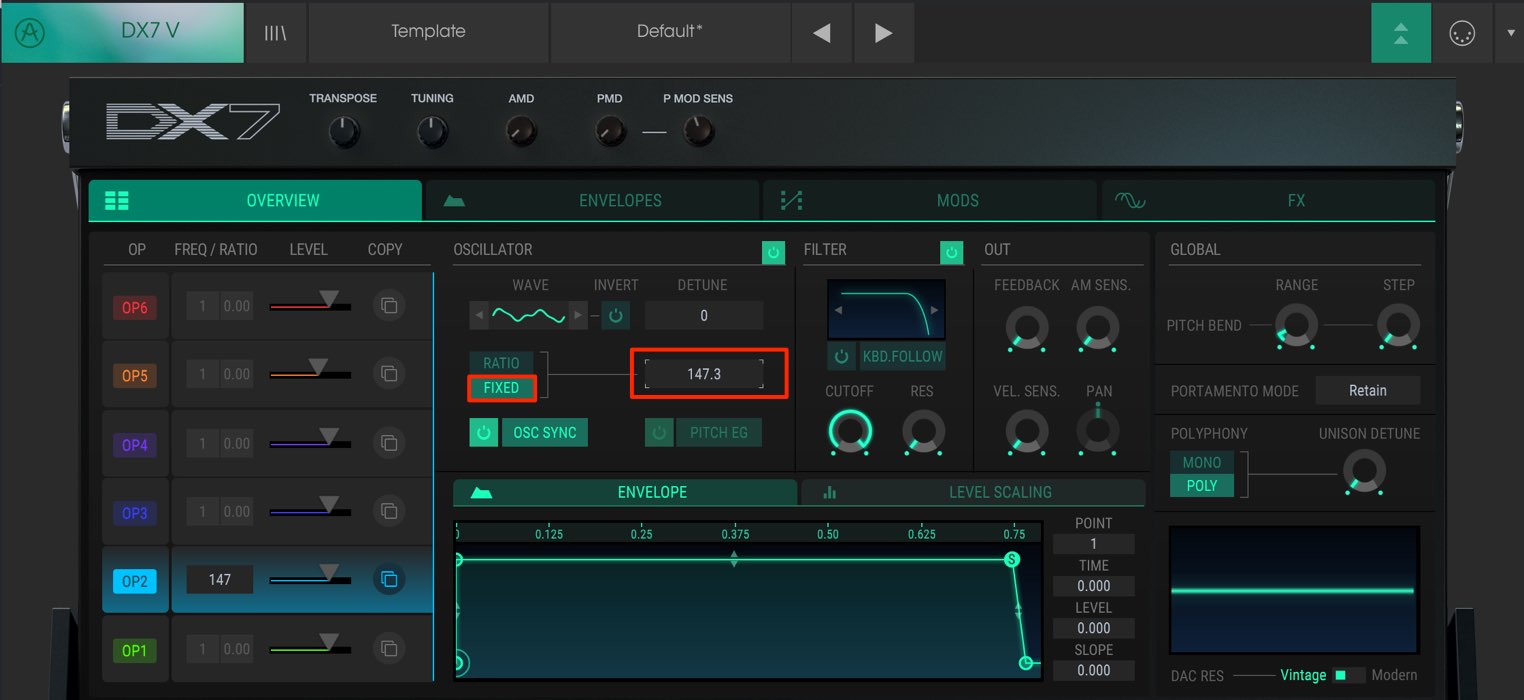Click the OSC SYNC button
Screen dimensions: 1524x700
pyautogui.click(x=545, y=433)
